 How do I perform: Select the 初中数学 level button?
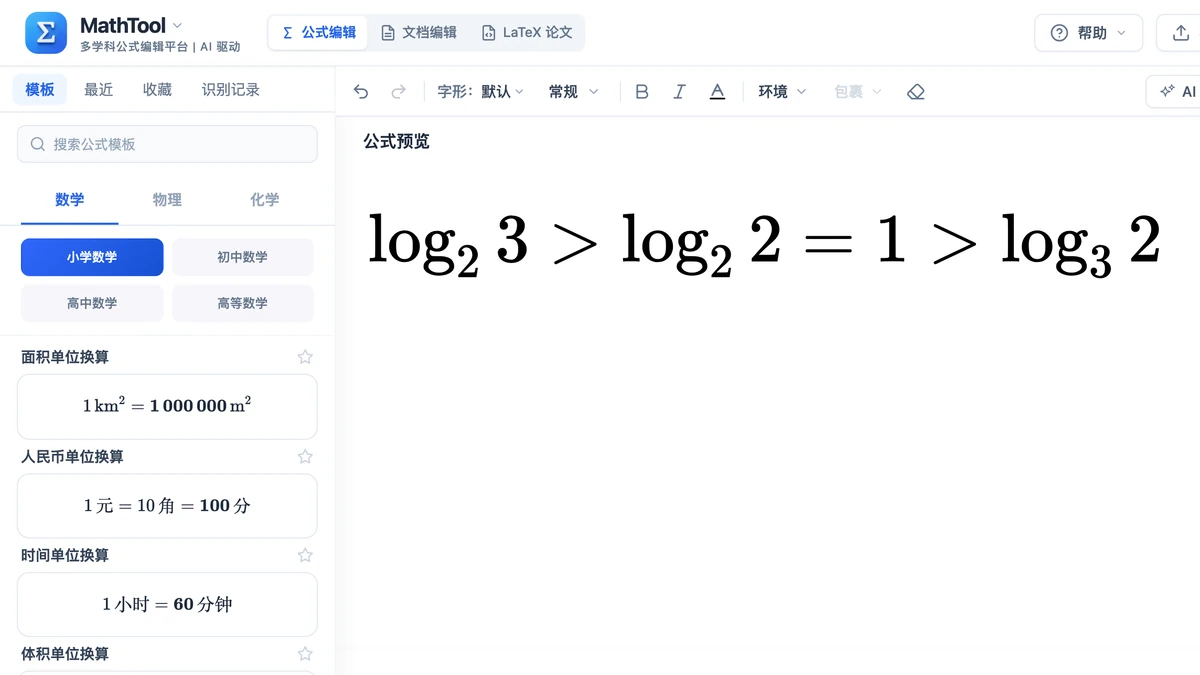[243, 257]
